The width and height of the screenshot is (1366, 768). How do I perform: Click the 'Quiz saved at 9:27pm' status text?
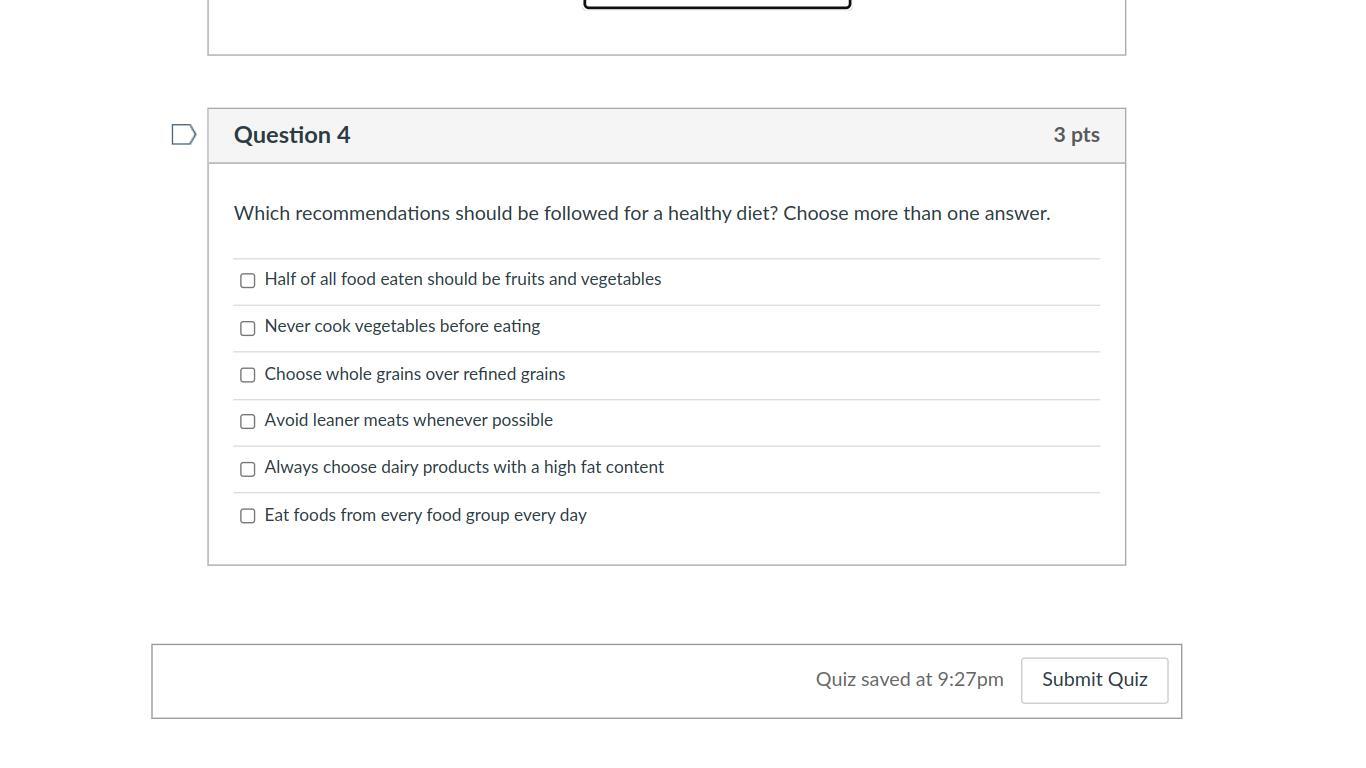point(909,680)
